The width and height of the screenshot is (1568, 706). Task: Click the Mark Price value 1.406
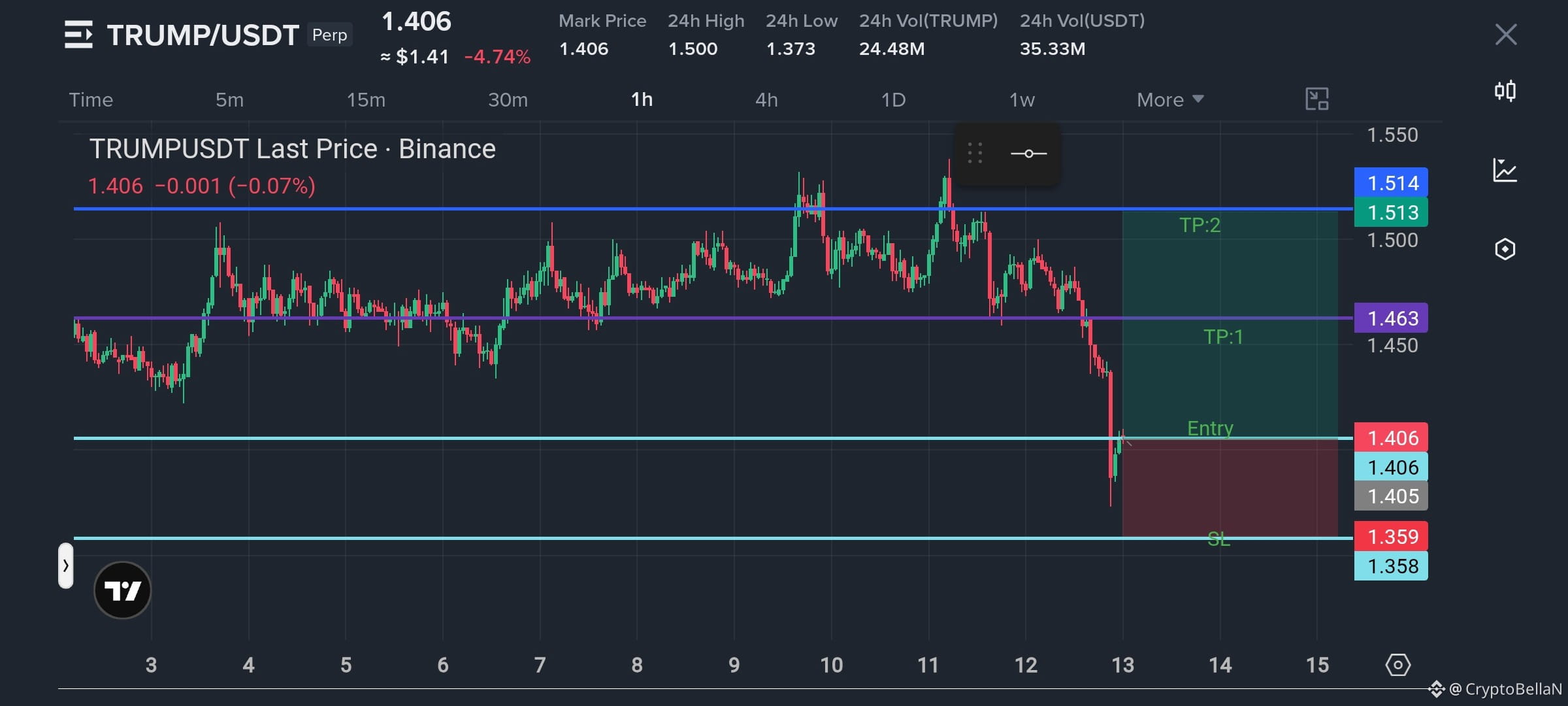click(x=583, y=49)
